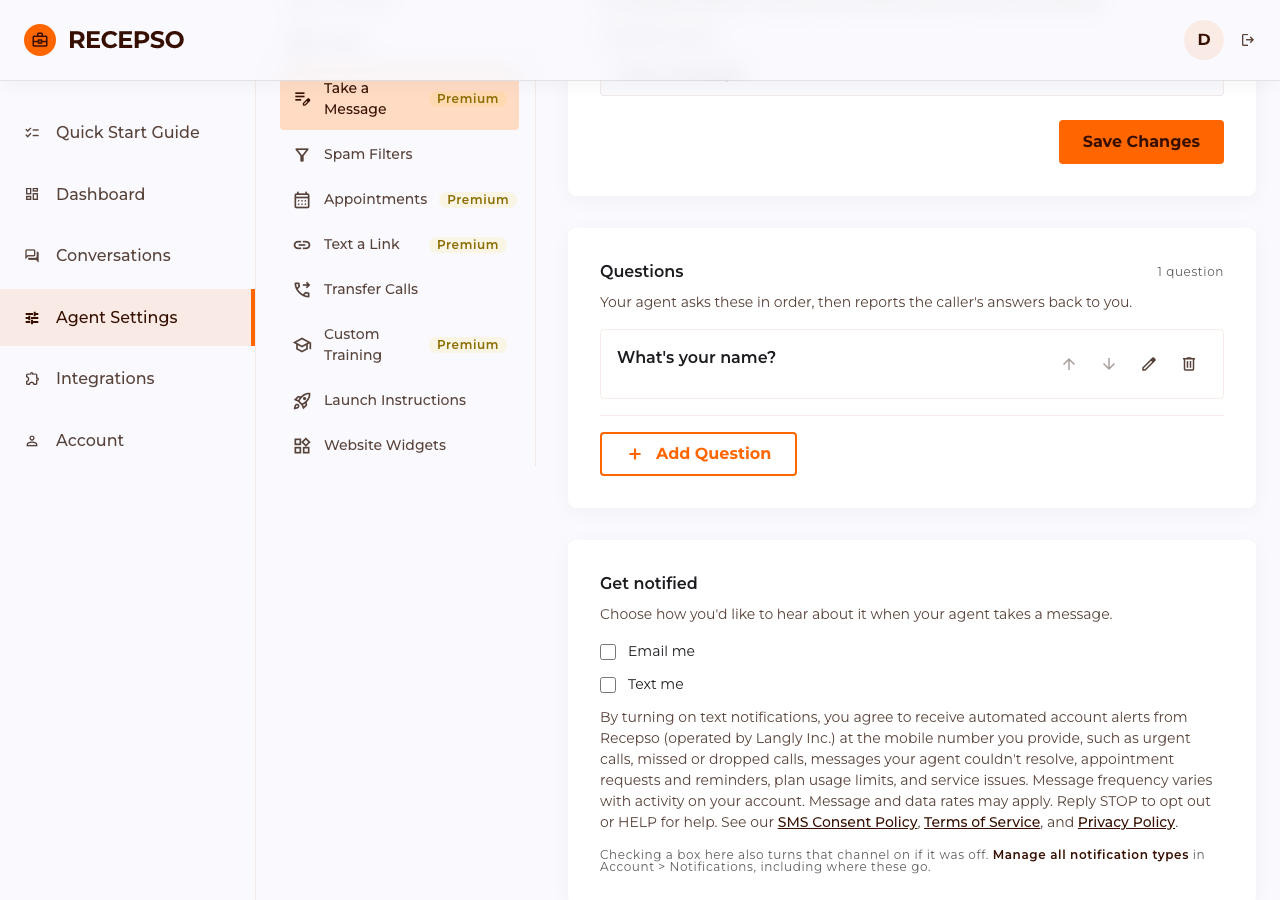Click the Recepso briefcase logo icon
The height and width of the screenshot is (900, 1280).
40,40
